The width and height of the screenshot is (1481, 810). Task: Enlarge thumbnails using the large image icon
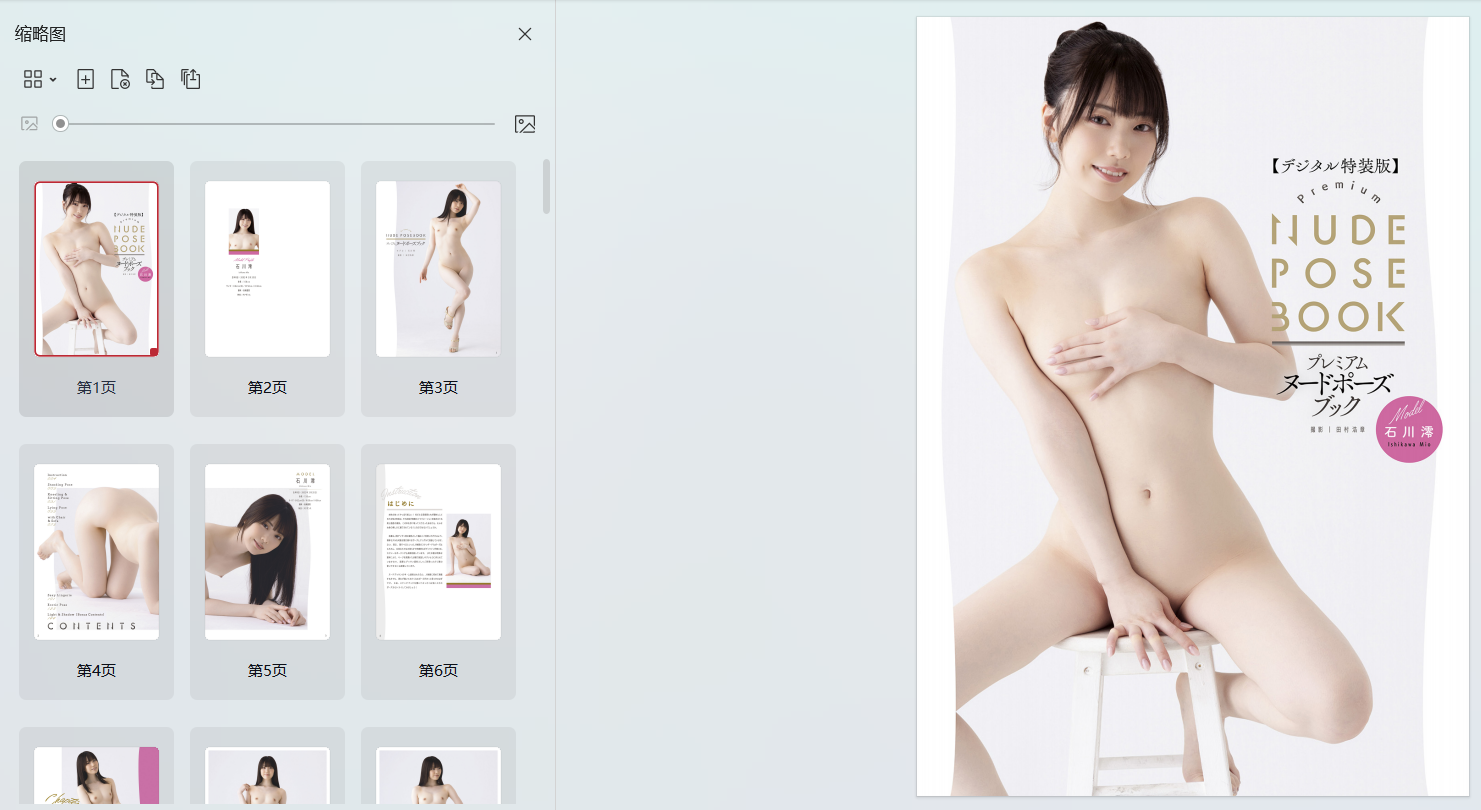click(x=525, y=124)
